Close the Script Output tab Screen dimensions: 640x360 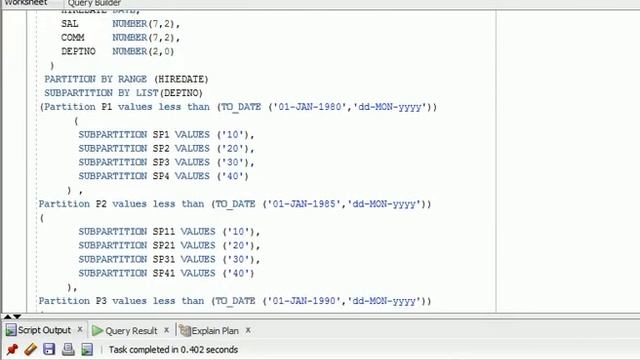[80, 329]
